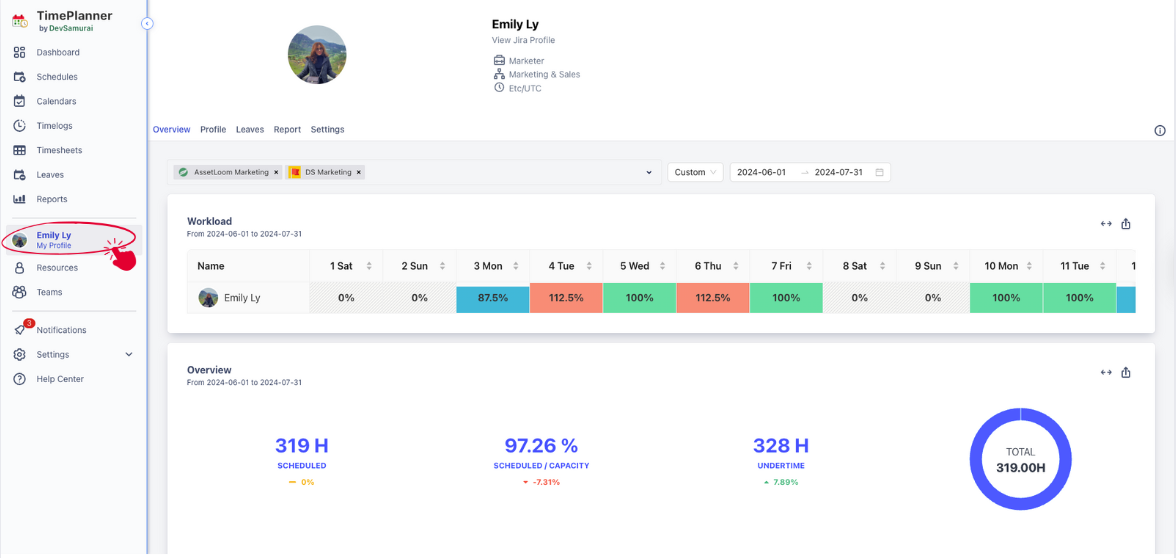Screen dimensions: 1176x558
Task: Open the Custom date range dropdown
Action: click(x=695, y=172)
